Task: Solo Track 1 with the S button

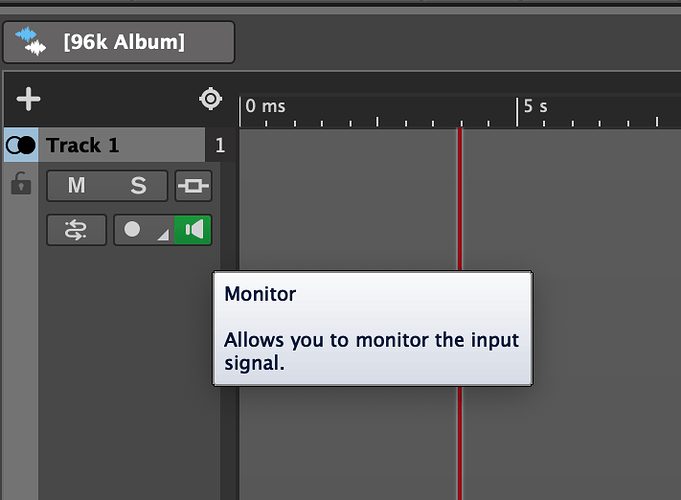Action: 138,186
